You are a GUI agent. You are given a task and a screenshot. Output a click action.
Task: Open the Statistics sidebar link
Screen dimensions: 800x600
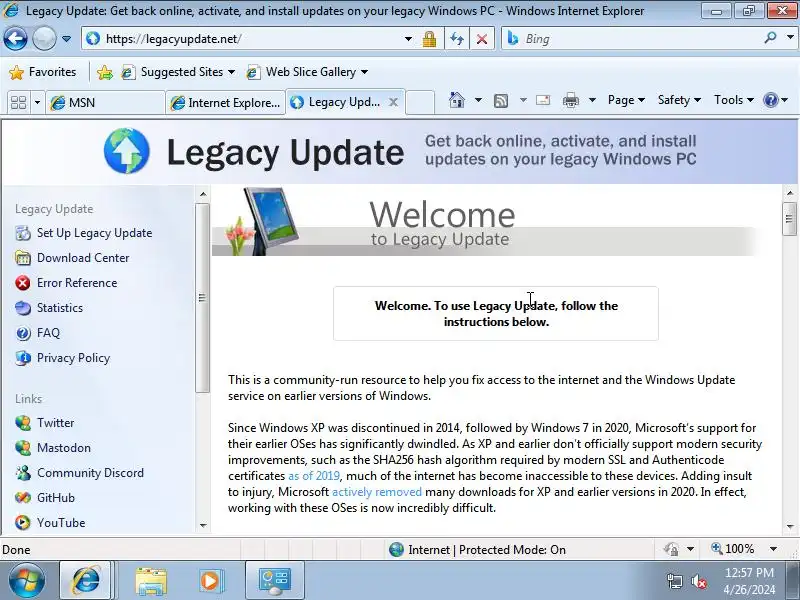coord(60,308)
